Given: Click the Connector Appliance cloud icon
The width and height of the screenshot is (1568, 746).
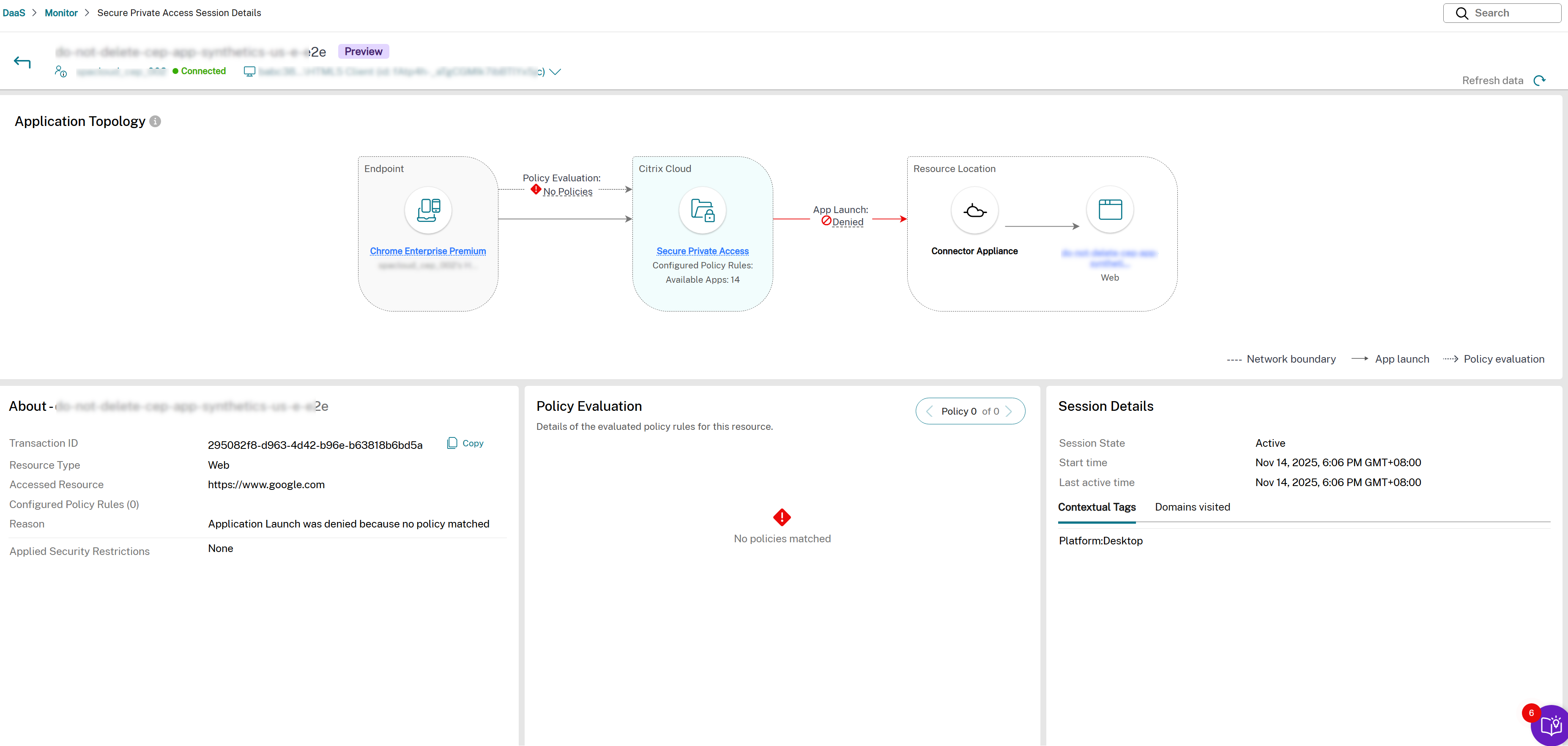Looking at the screenshot, I should [x=974, y=210].
